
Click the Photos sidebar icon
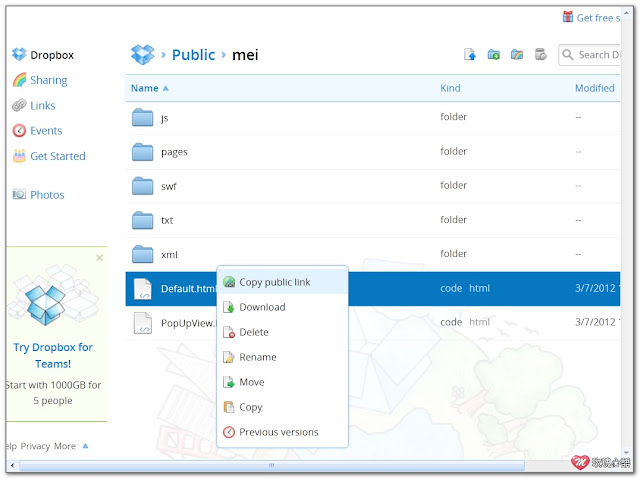19,194
